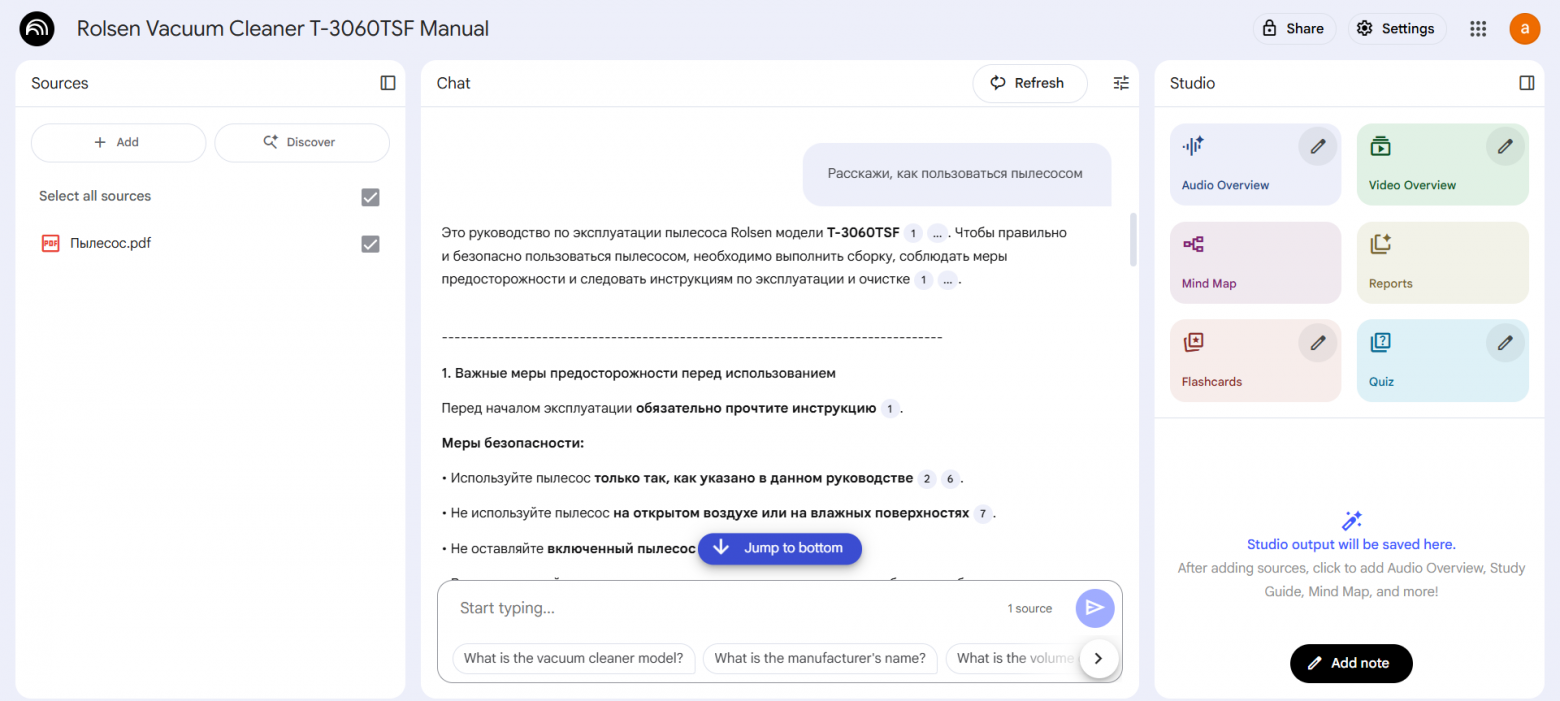Toggle the Пылесос.pdf source checkbox
The width and height of the screenshot is (1560, 701).
370,242
